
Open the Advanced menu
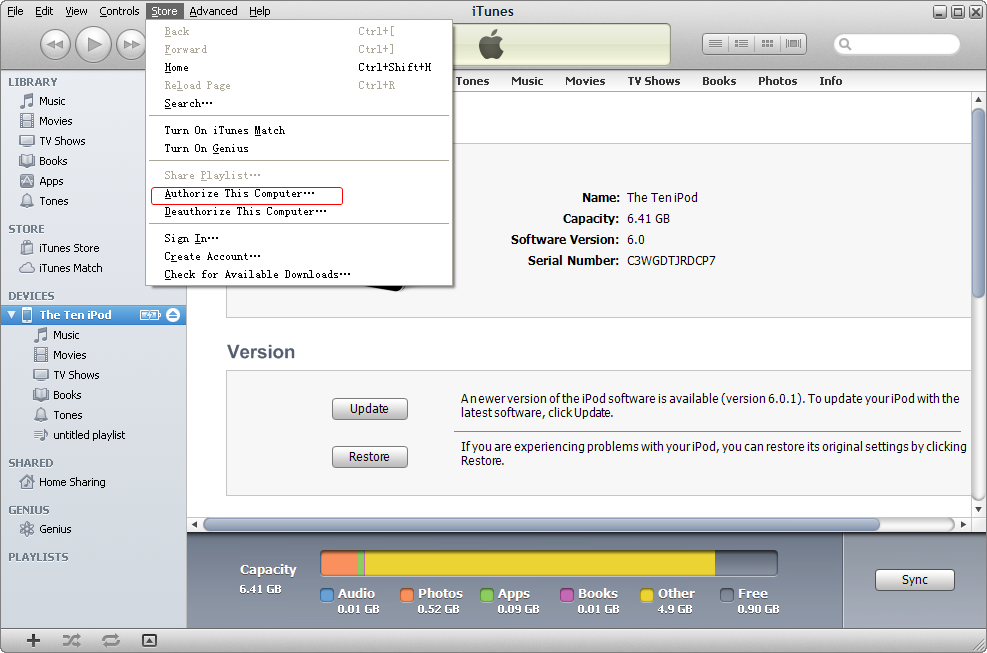[213, 11]
